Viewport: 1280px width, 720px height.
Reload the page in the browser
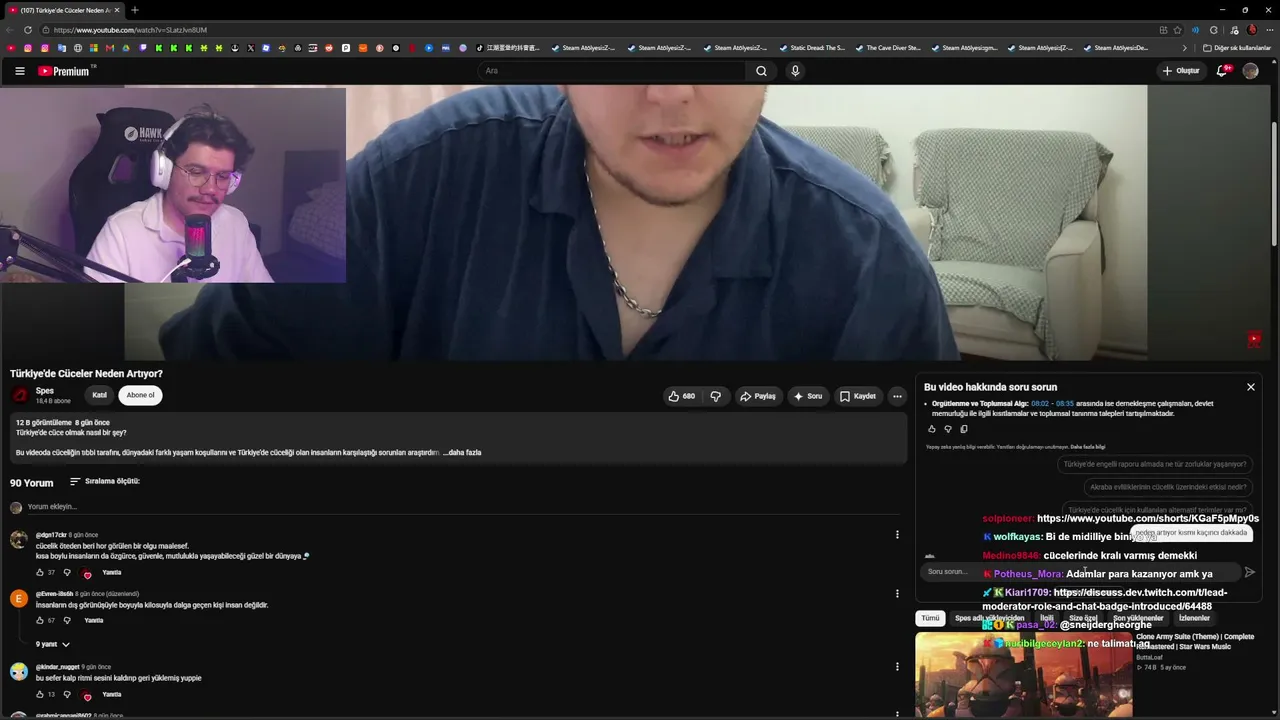[x=27, y=30]
